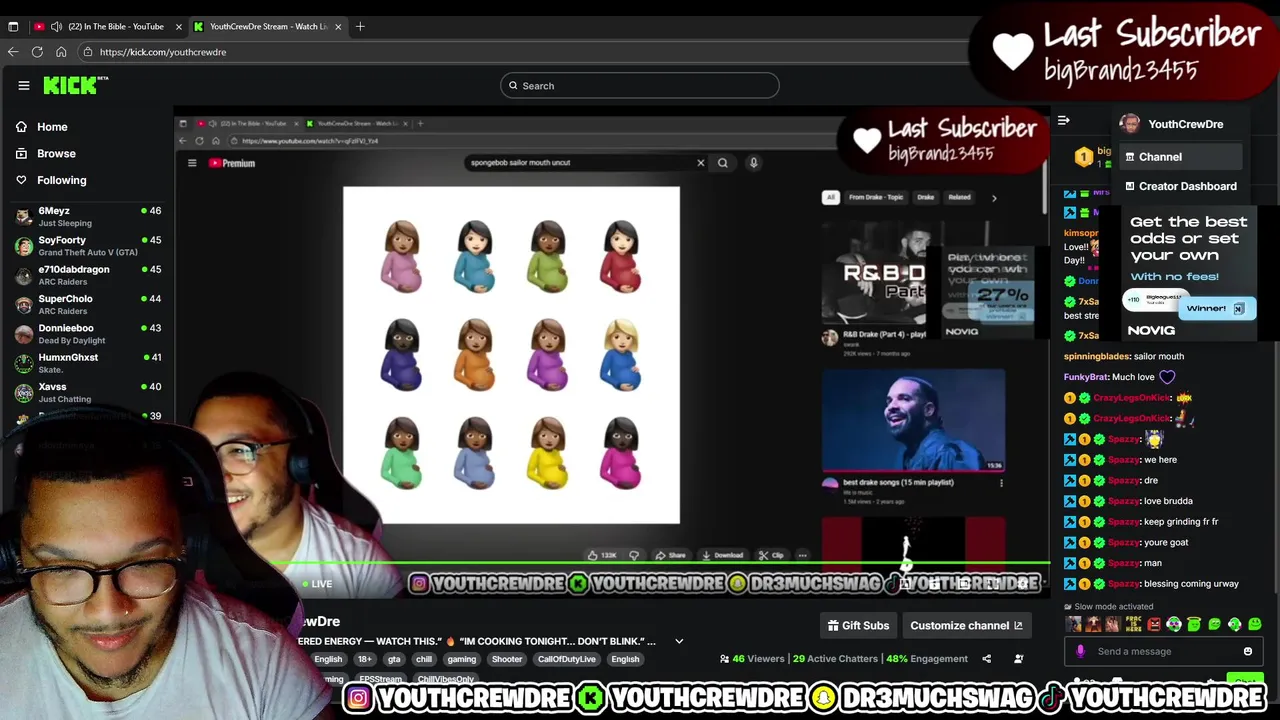The width and height of the screenshot is (1280, 720).
Task: Open the browser tab actions icon
Action: pyautogui.click(x=13, y=26)
